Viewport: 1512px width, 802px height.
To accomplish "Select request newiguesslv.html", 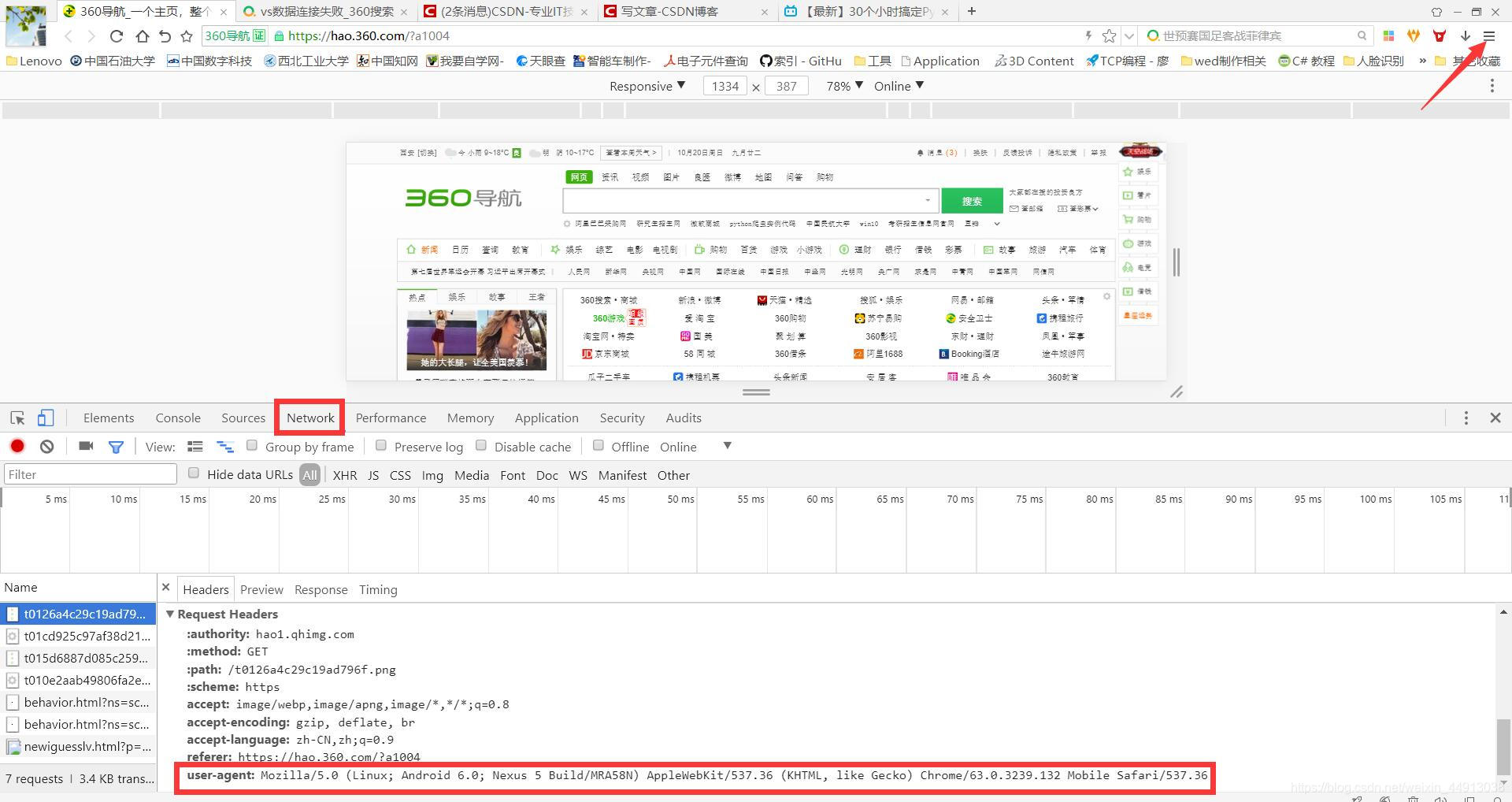I will pos(78,746).
